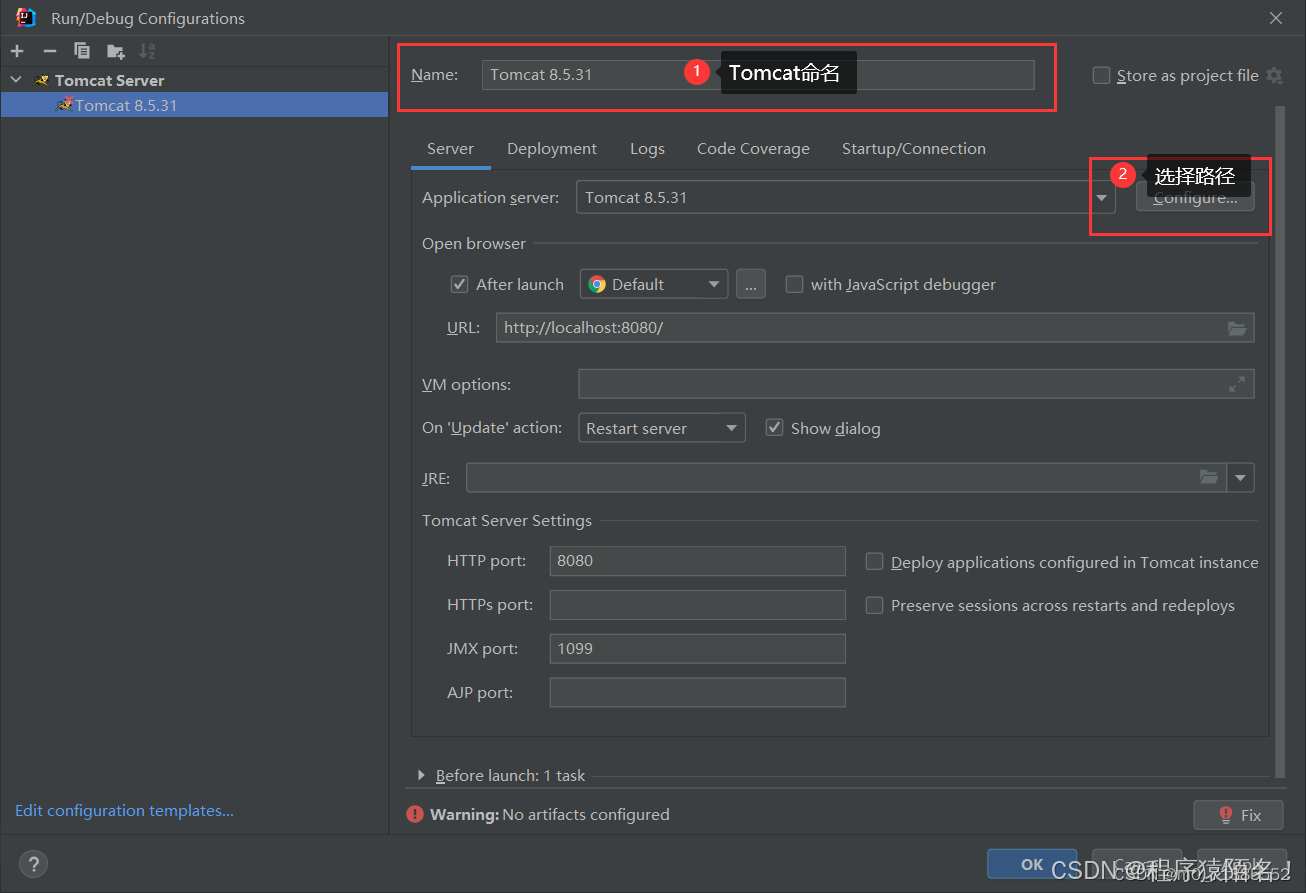
Task: Switch to Deployment tab
Action: point(552,149)
